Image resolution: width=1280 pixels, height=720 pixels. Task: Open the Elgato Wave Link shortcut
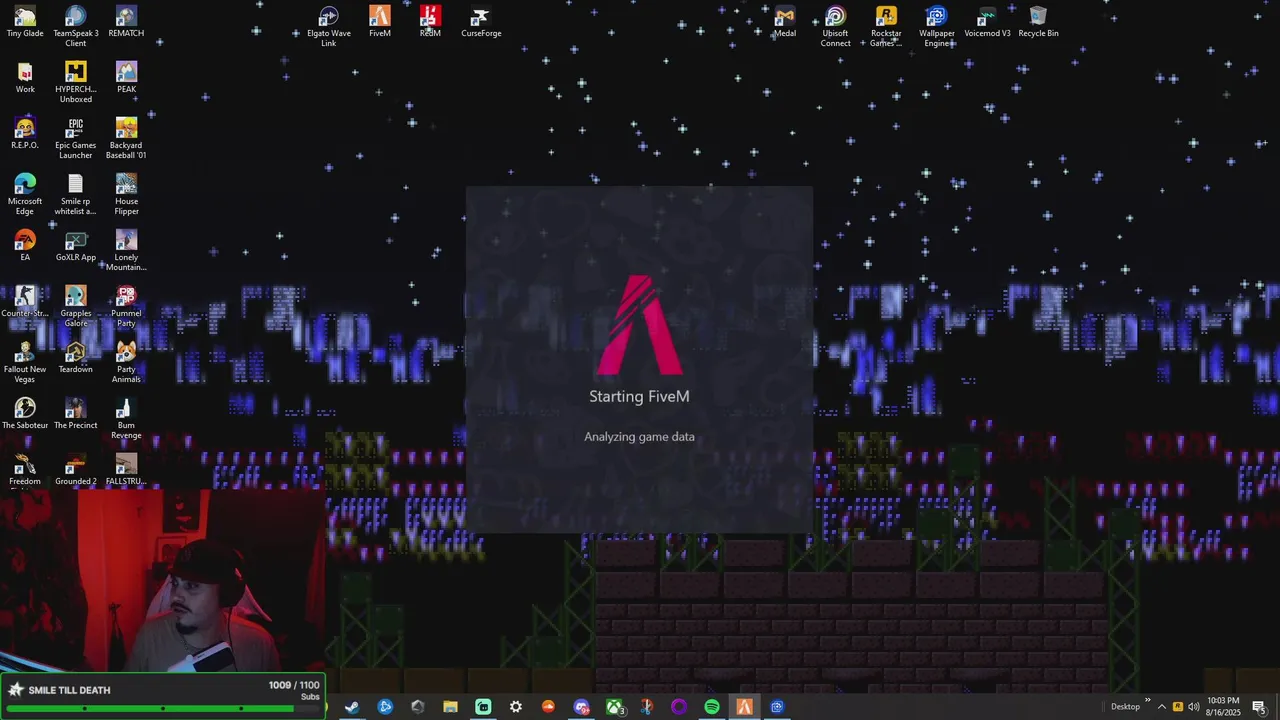click(x=329, y=26)
